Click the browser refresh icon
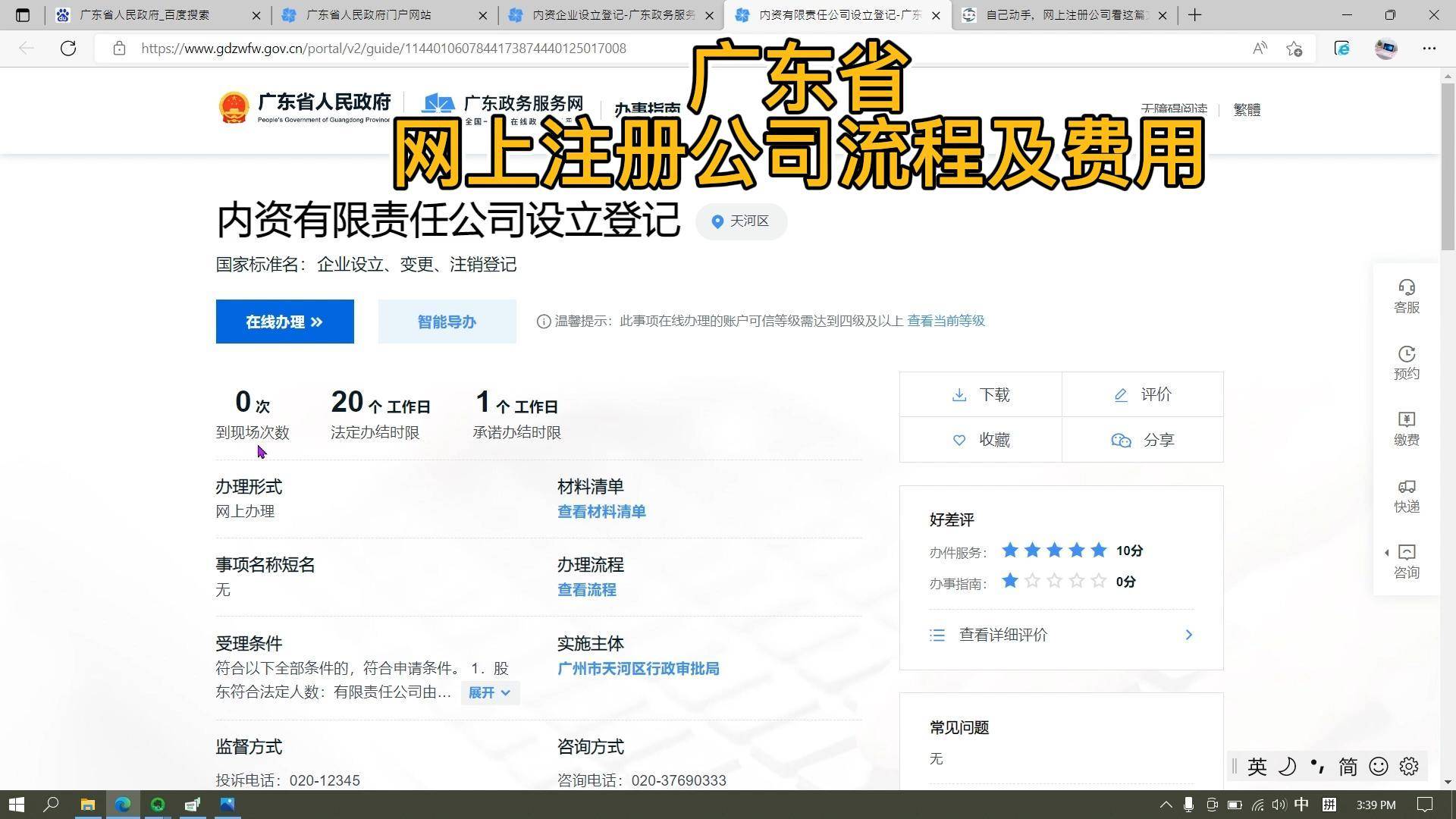 tap(68, 49)
